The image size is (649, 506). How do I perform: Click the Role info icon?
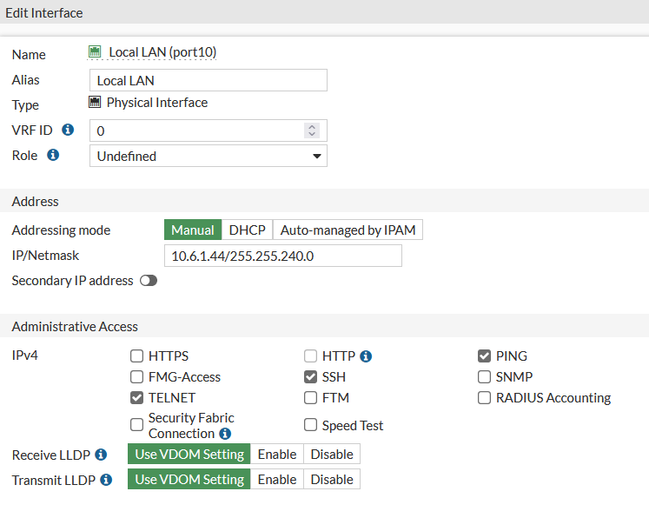(x=53, y=155)
